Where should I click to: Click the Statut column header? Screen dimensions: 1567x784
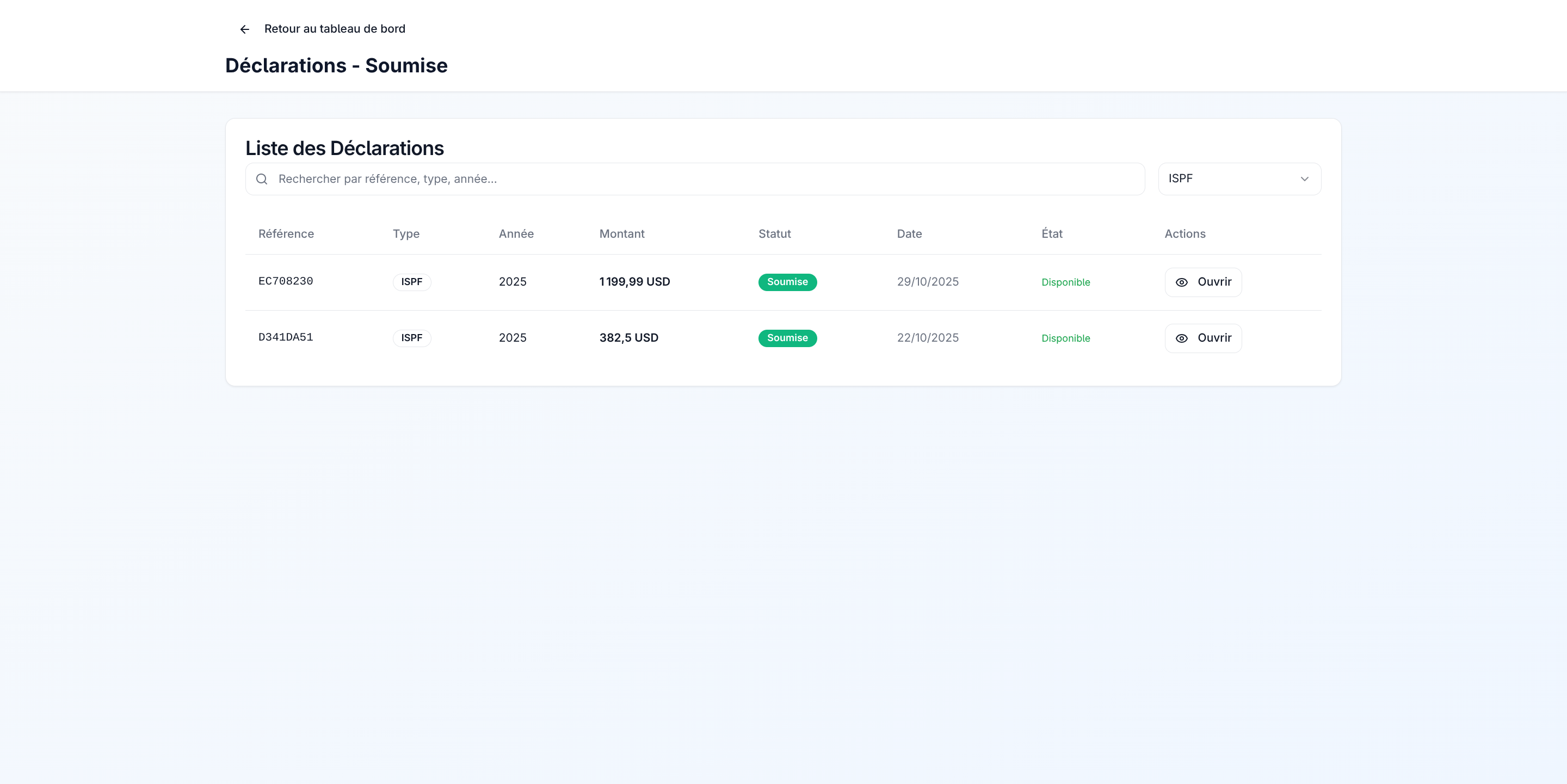click(x=774, y=233)
